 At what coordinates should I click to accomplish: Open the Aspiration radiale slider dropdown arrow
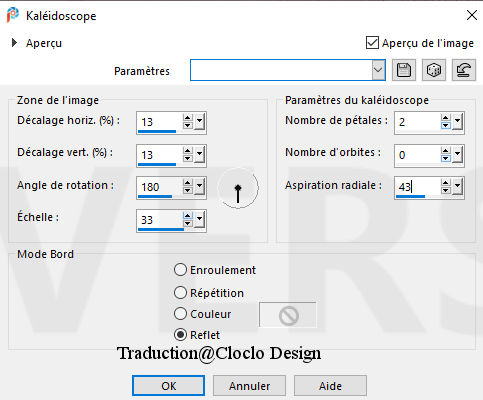[457, 187]
